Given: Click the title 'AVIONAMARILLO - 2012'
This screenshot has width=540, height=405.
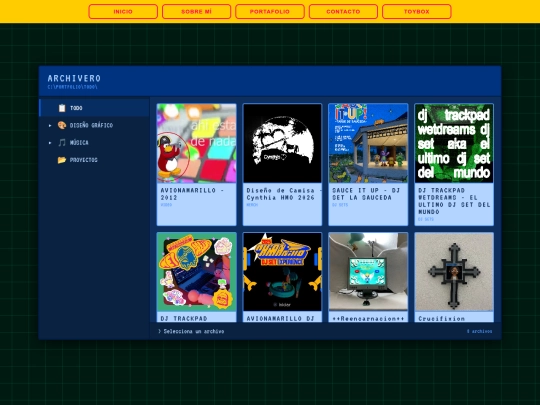Looking at the screenshot, I should coord(193,194).
